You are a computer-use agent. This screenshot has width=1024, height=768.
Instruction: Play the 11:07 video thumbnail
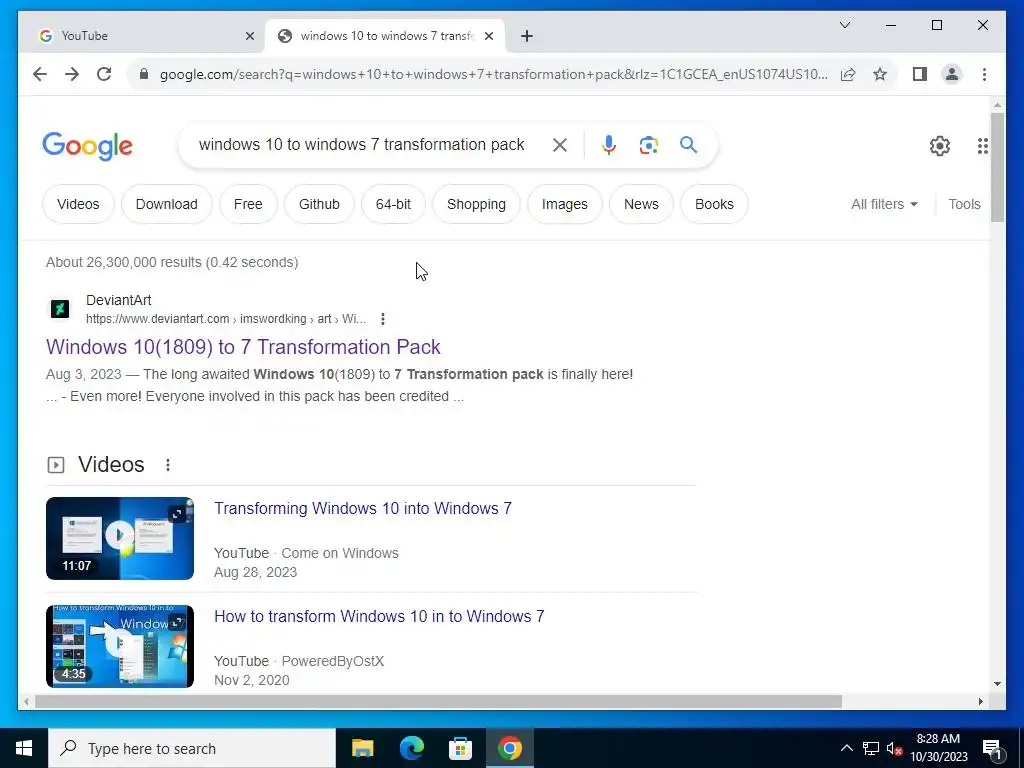coord(120,538)
